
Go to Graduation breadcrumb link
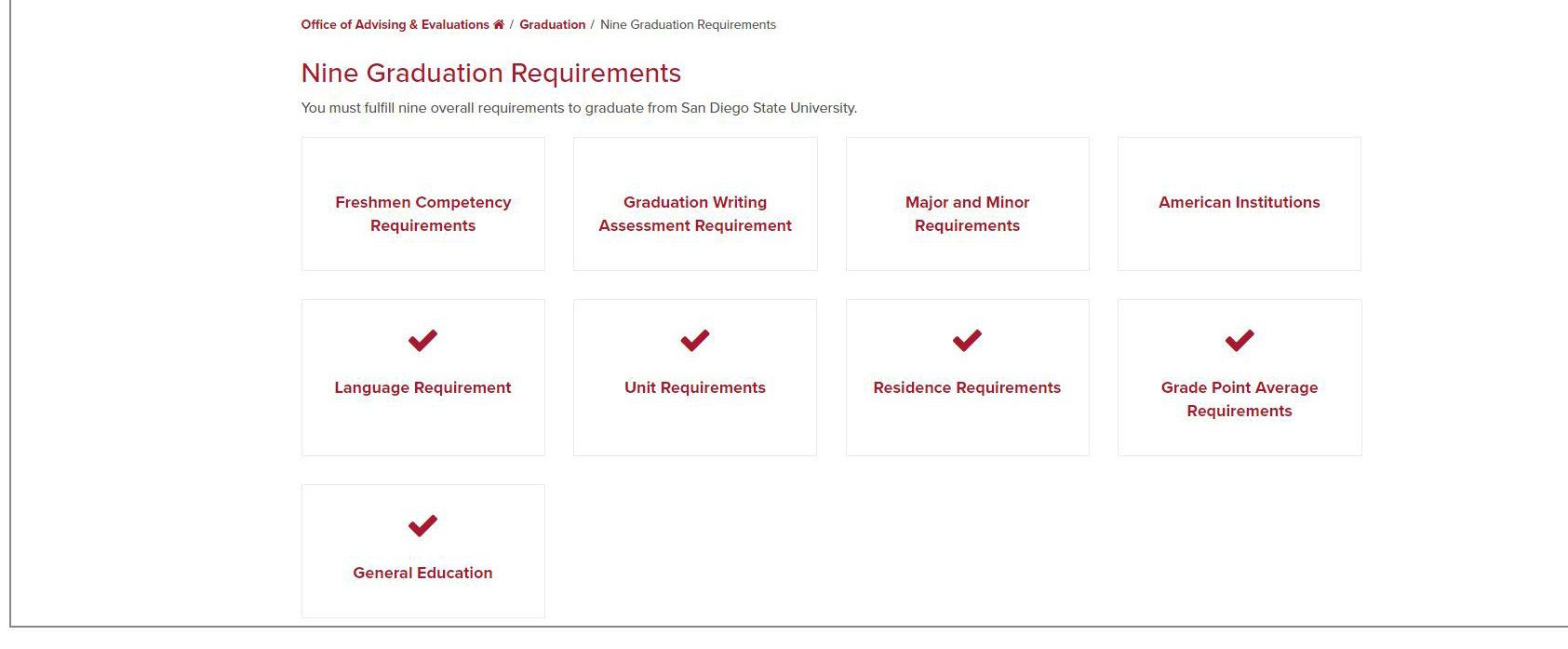click(x=552, y=25)
